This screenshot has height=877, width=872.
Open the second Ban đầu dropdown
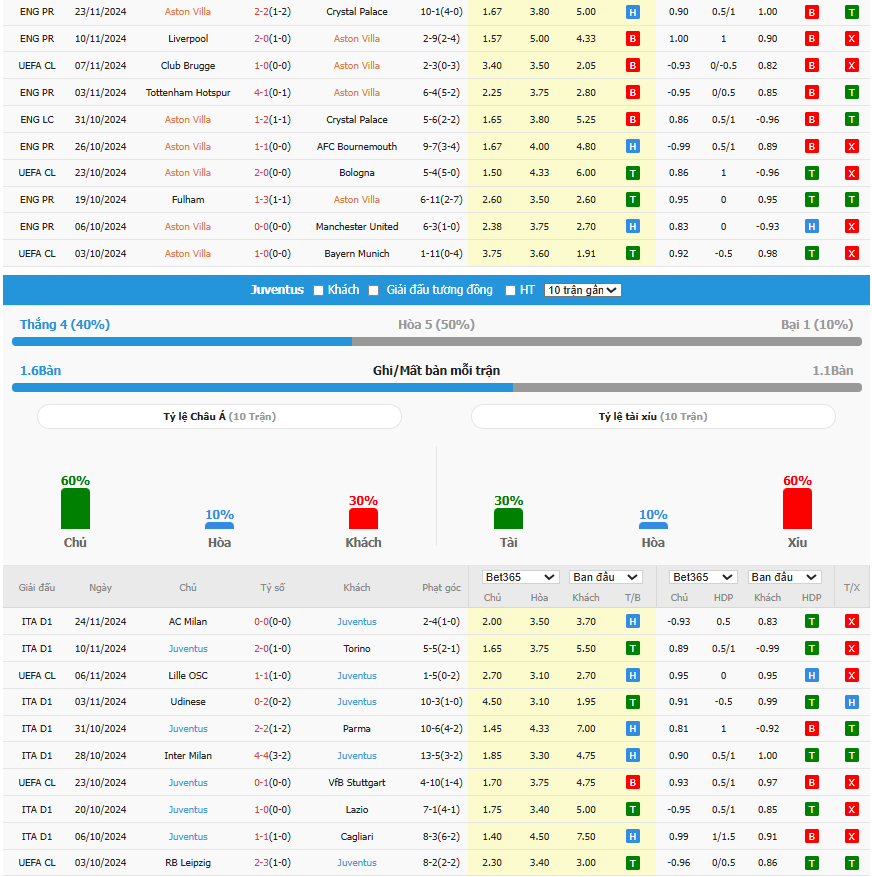click(784, 577)
